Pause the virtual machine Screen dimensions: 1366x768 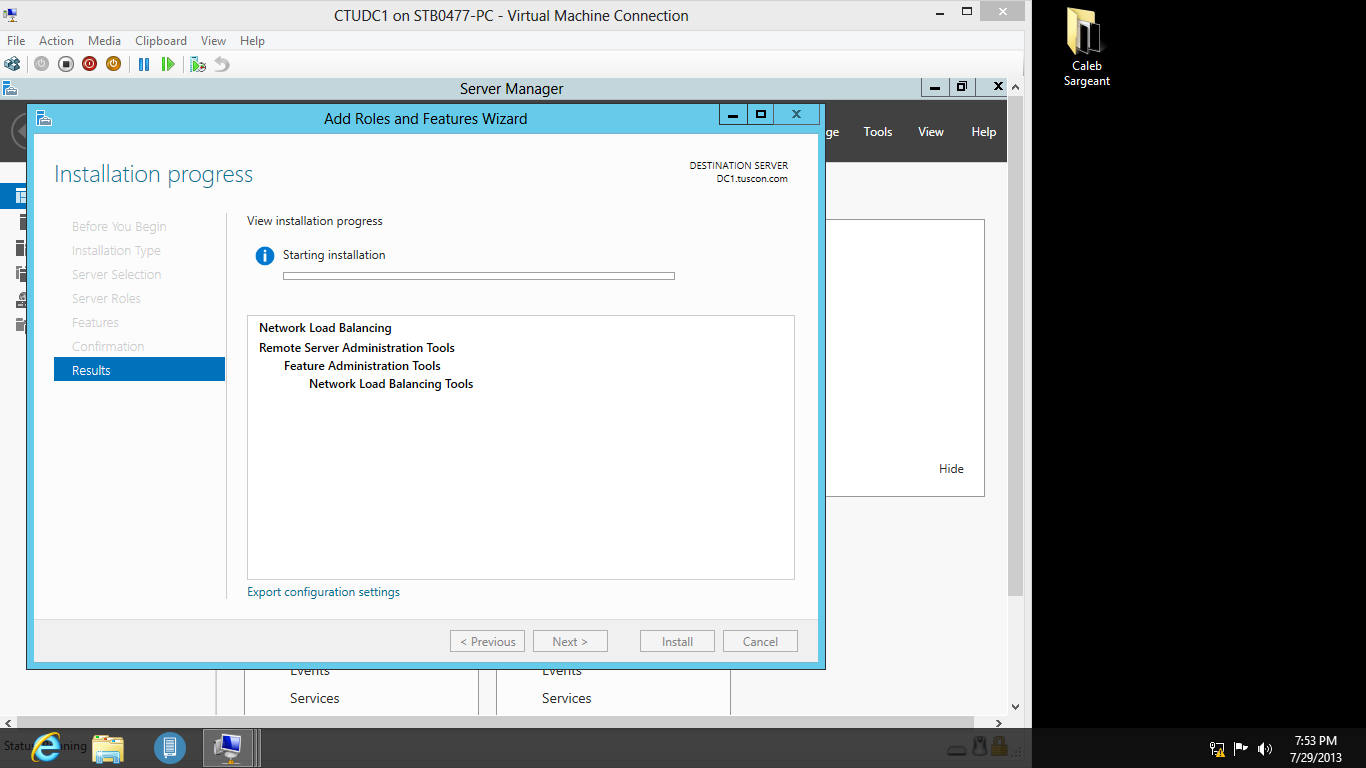tap(144, 64)
